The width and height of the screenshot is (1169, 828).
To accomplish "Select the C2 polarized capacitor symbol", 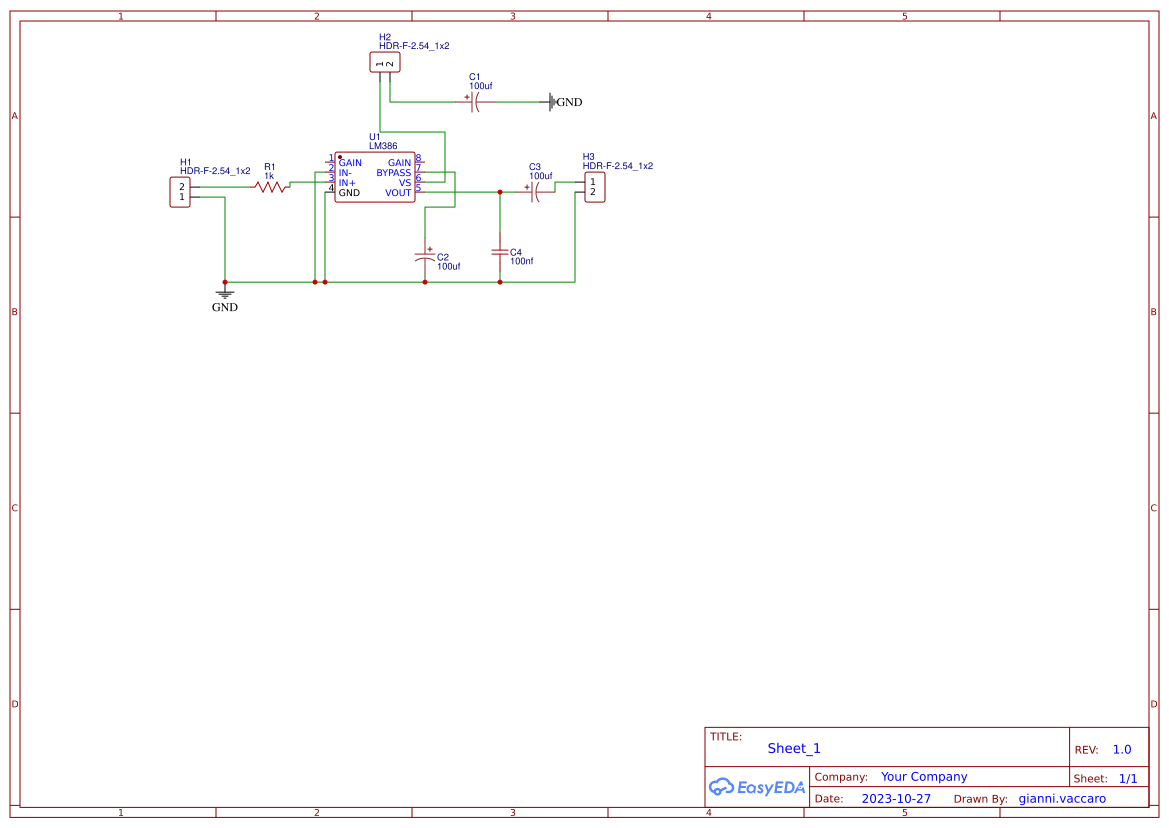I will coord(425,257).
